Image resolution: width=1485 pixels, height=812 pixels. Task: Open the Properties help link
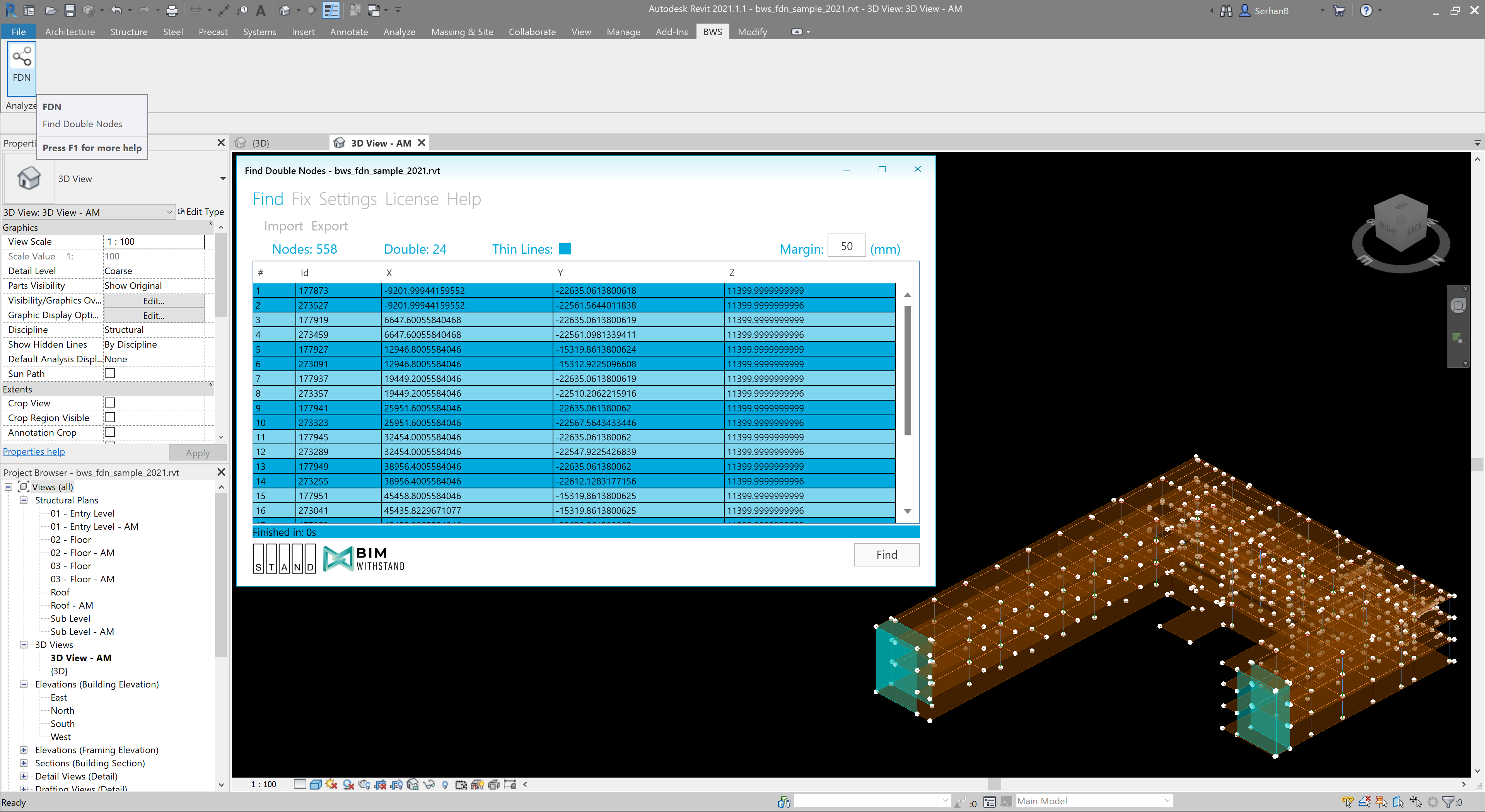click(33, 452)
